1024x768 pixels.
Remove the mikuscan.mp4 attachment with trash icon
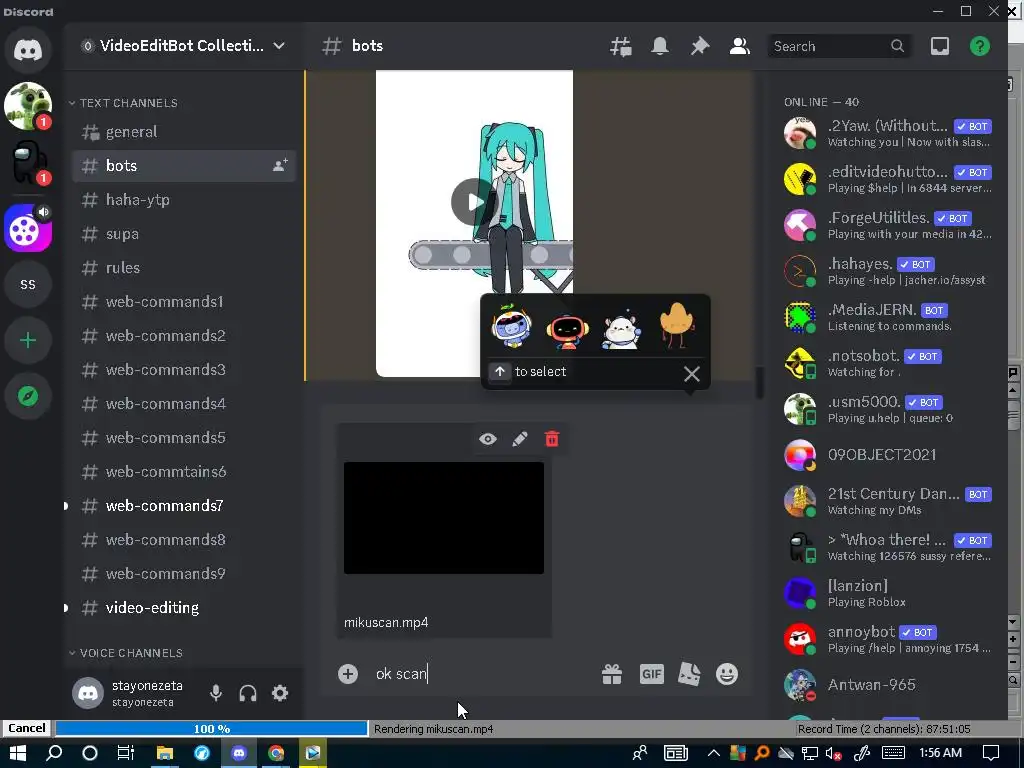(552, 439)
